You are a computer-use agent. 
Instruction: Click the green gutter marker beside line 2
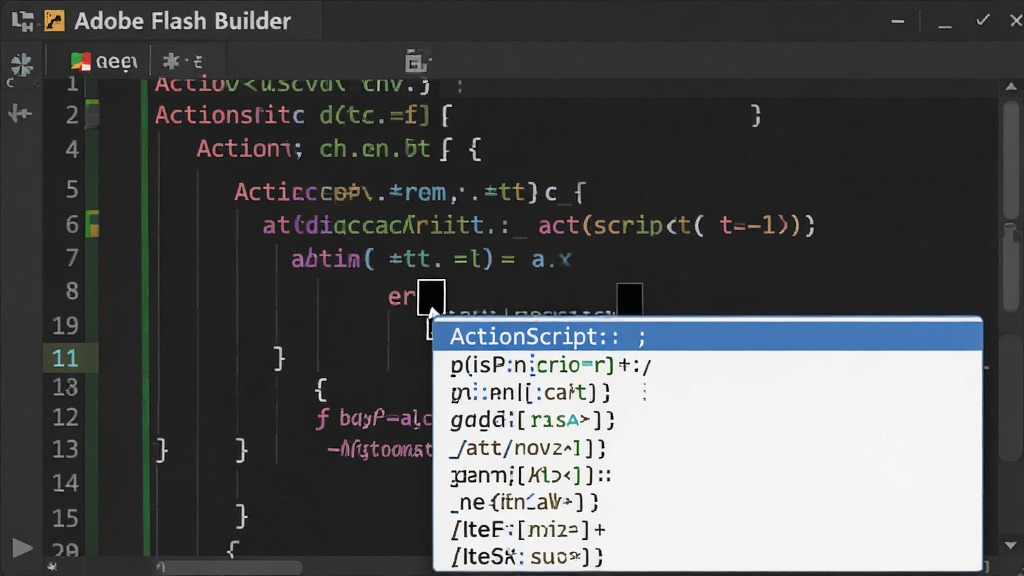[93, 114]
